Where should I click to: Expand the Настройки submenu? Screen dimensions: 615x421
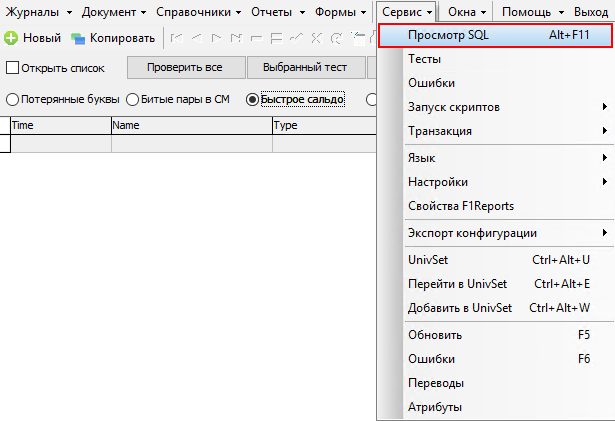[x=508, y=182]
